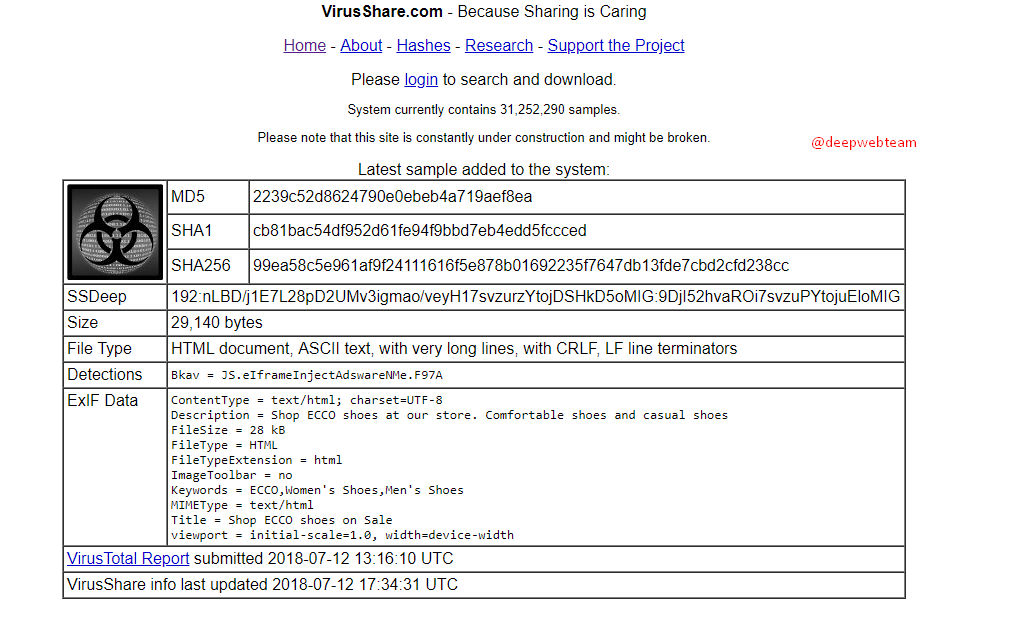The width and height of the screenshot is (1016, 642).
Task: Click the Bkav detection result text
Action: [x=306, y=375]
